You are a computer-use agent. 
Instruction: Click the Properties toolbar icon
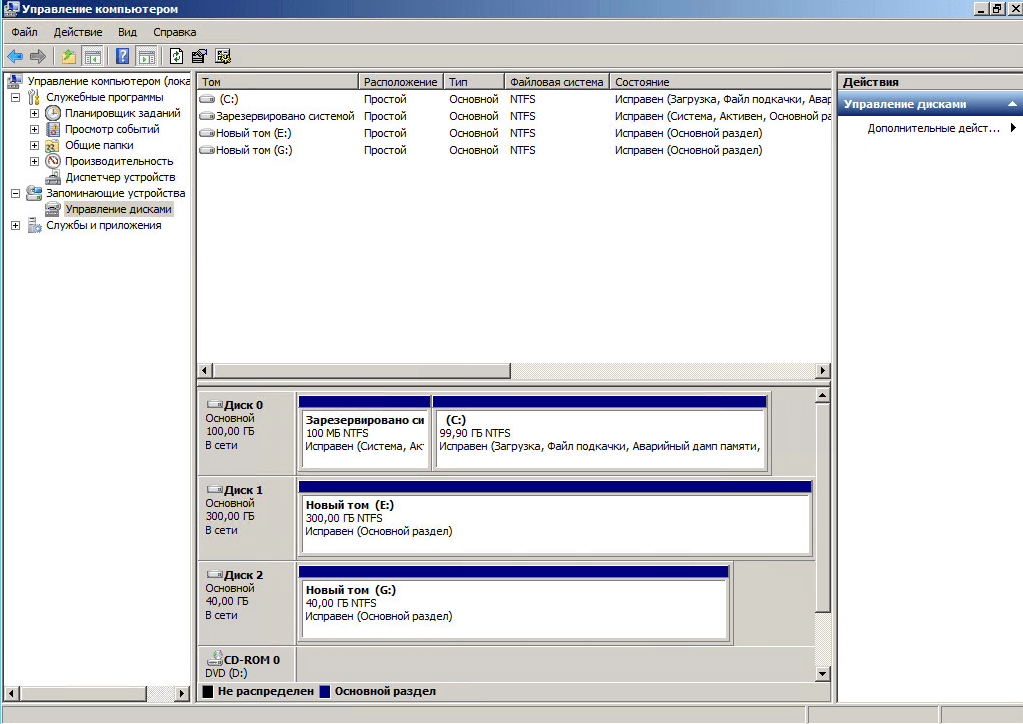200,56
